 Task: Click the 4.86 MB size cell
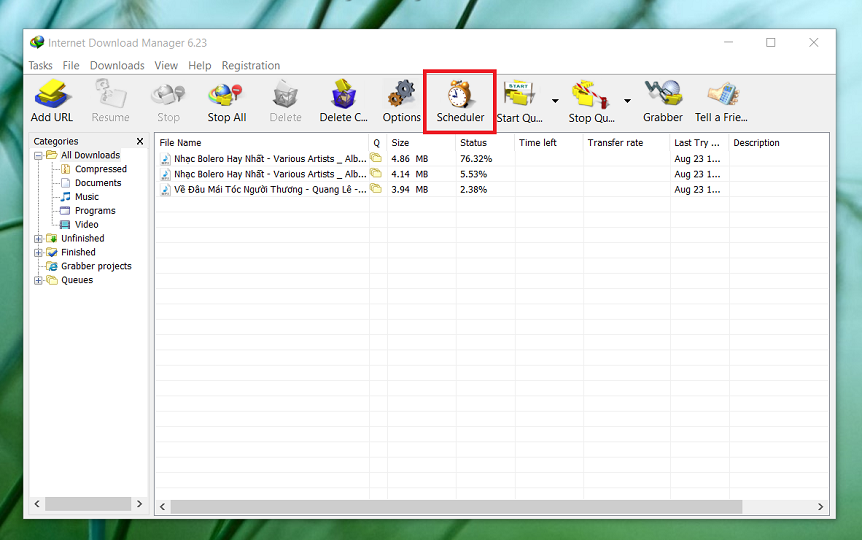[x=410, y=158]
